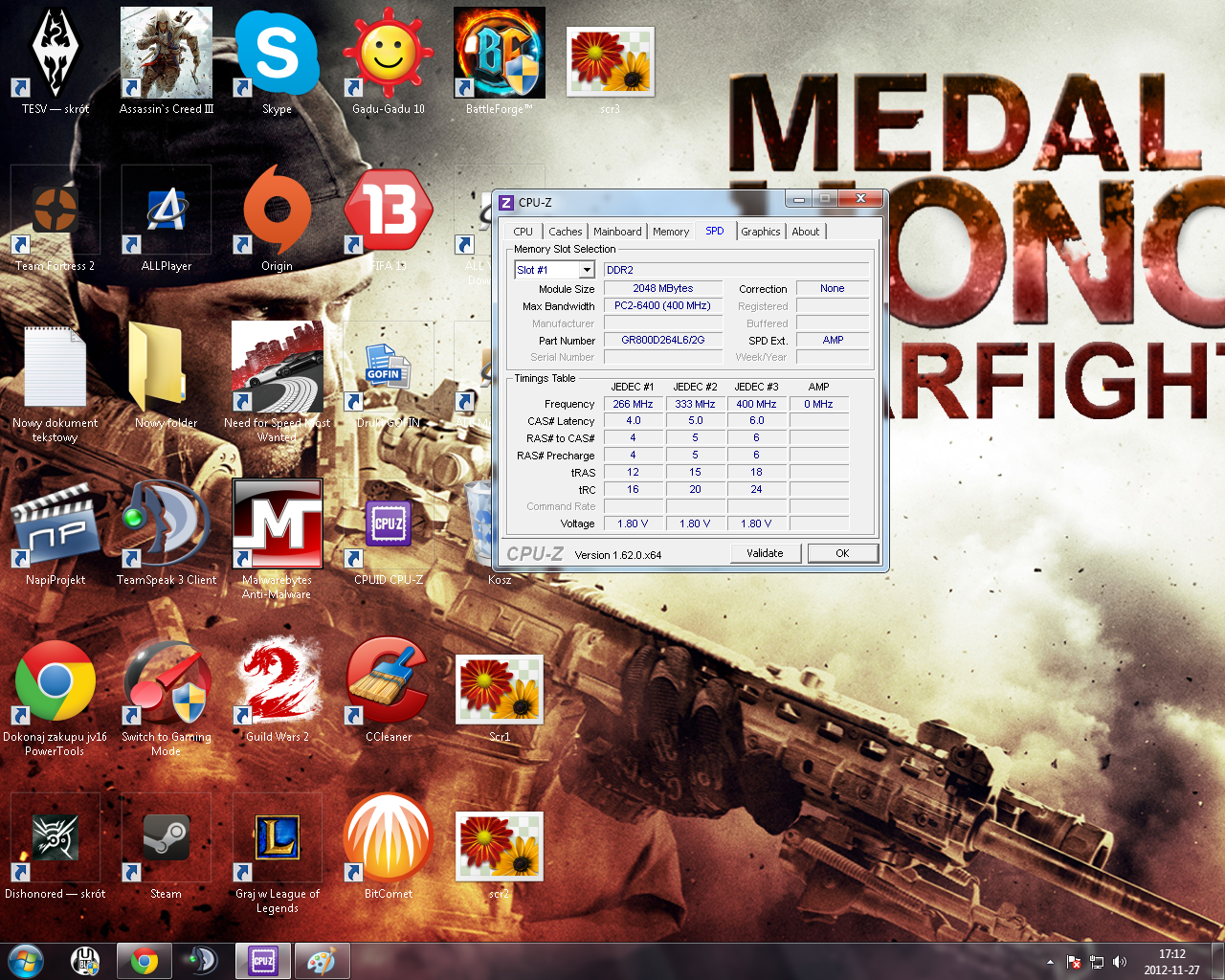The height and width of the screenshot is (980, 1225).
Task: Open the Caches tab
Action: click(x=565, y=232)
